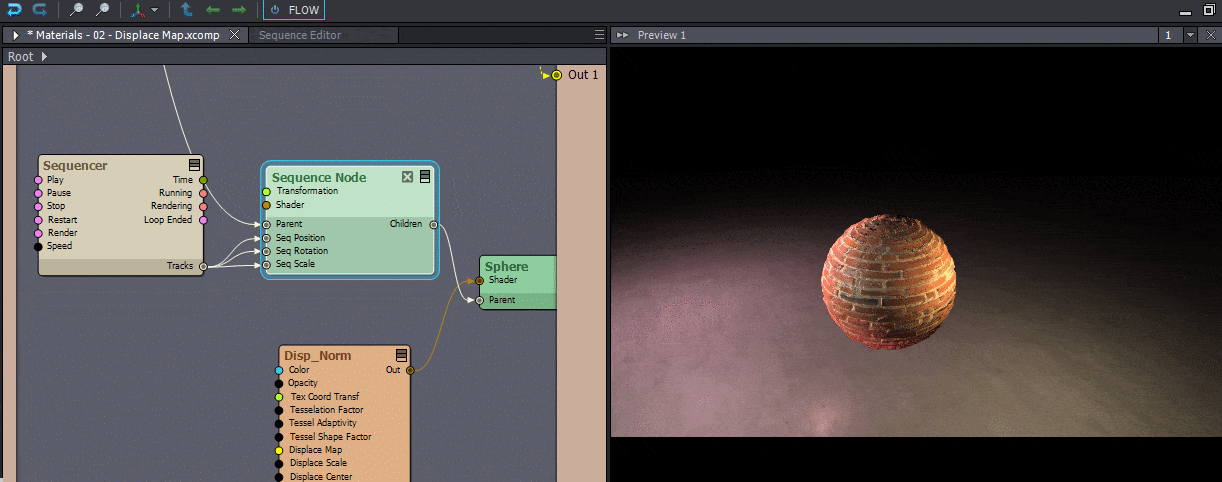
Task: Click the Shader pin on Sphere node
Action: coord(480,281)
